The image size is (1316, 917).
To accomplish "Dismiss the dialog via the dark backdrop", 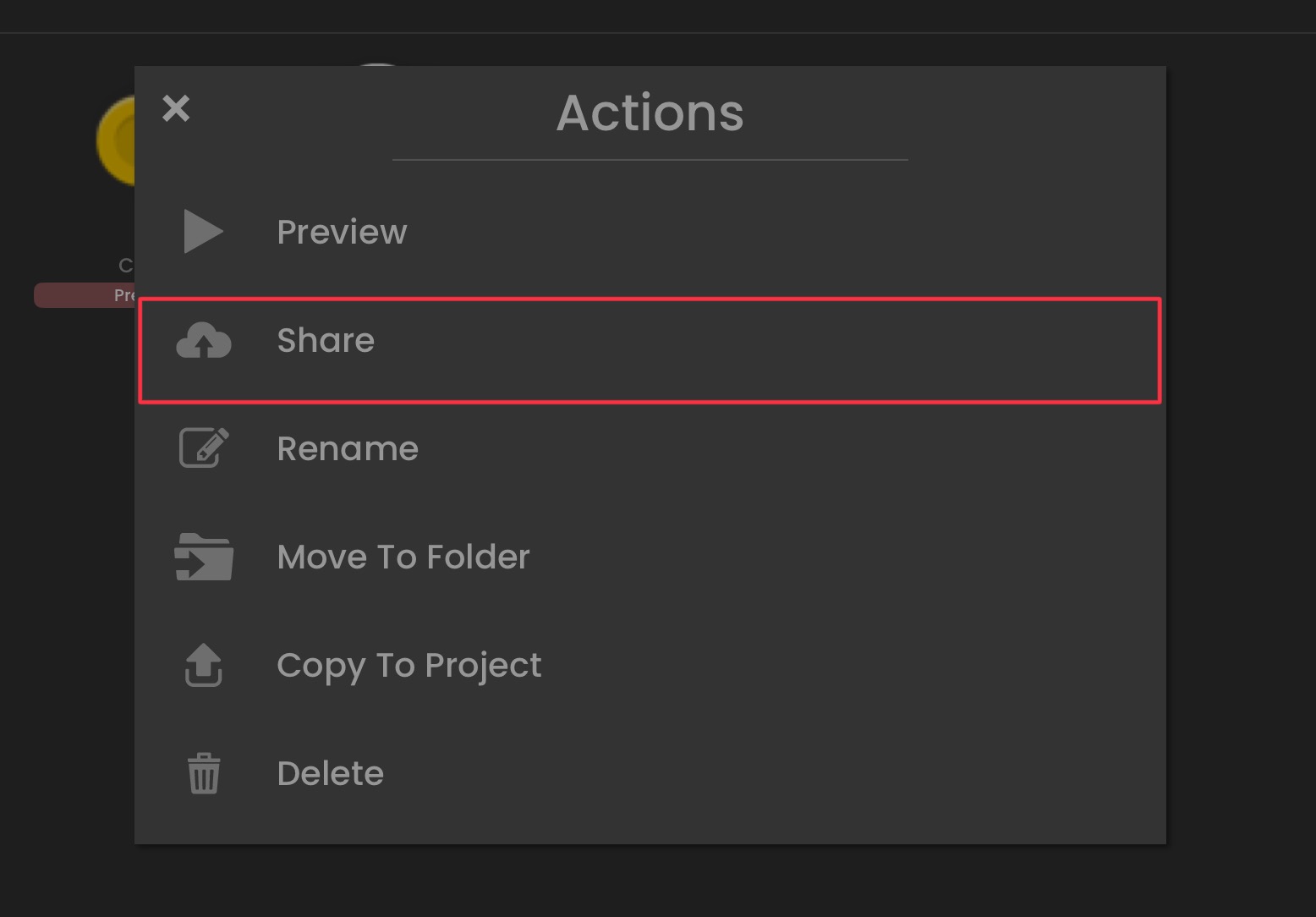I will tap(1240, 457).
